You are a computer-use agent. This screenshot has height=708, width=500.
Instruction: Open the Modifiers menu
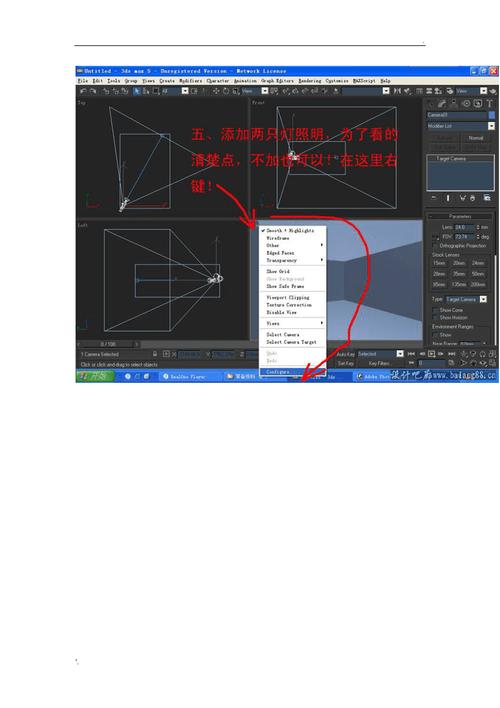[x=190, y=81]
